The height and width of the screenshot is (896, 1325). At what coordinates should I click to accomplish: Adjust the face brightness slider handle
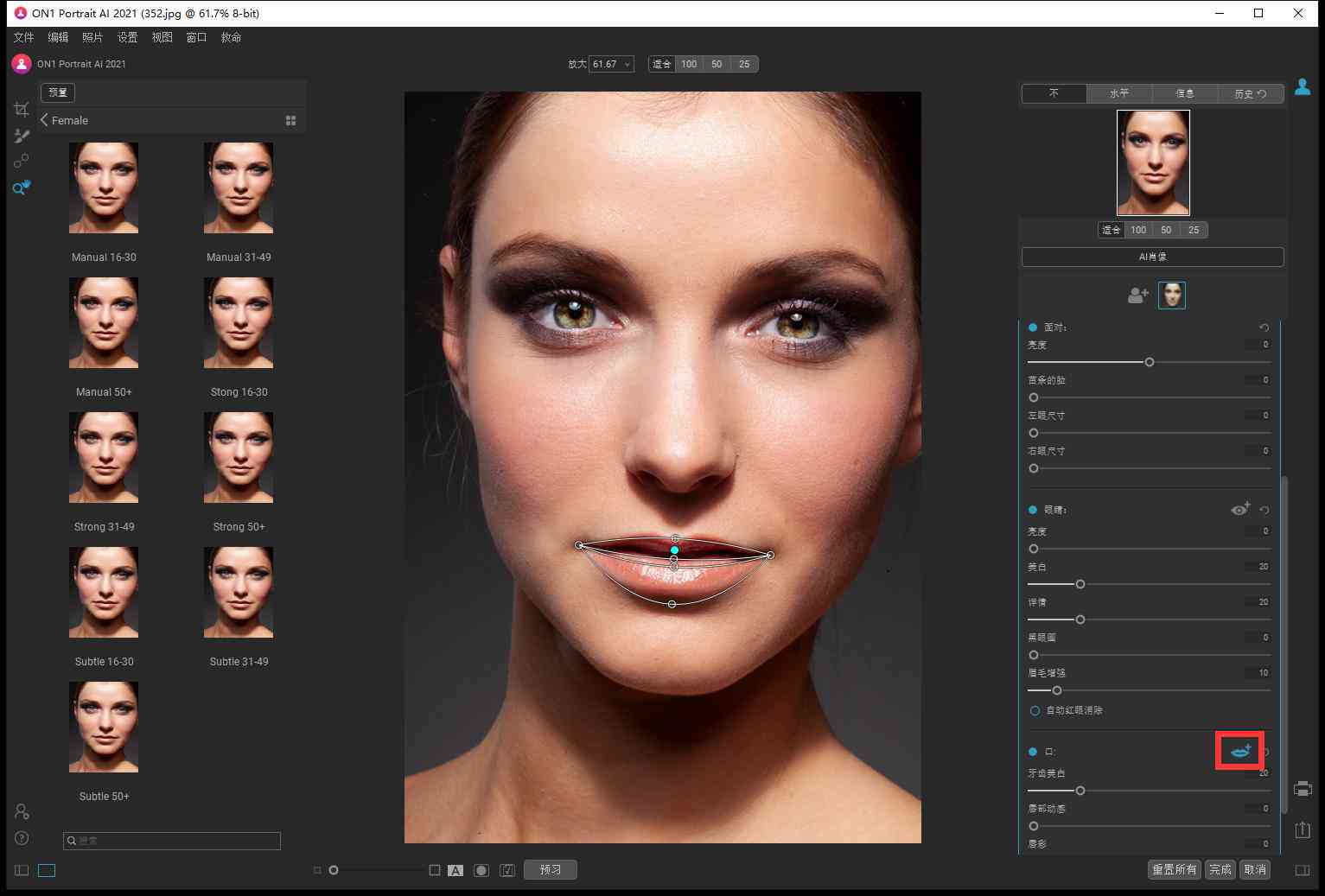click(x=1150, y=362)
